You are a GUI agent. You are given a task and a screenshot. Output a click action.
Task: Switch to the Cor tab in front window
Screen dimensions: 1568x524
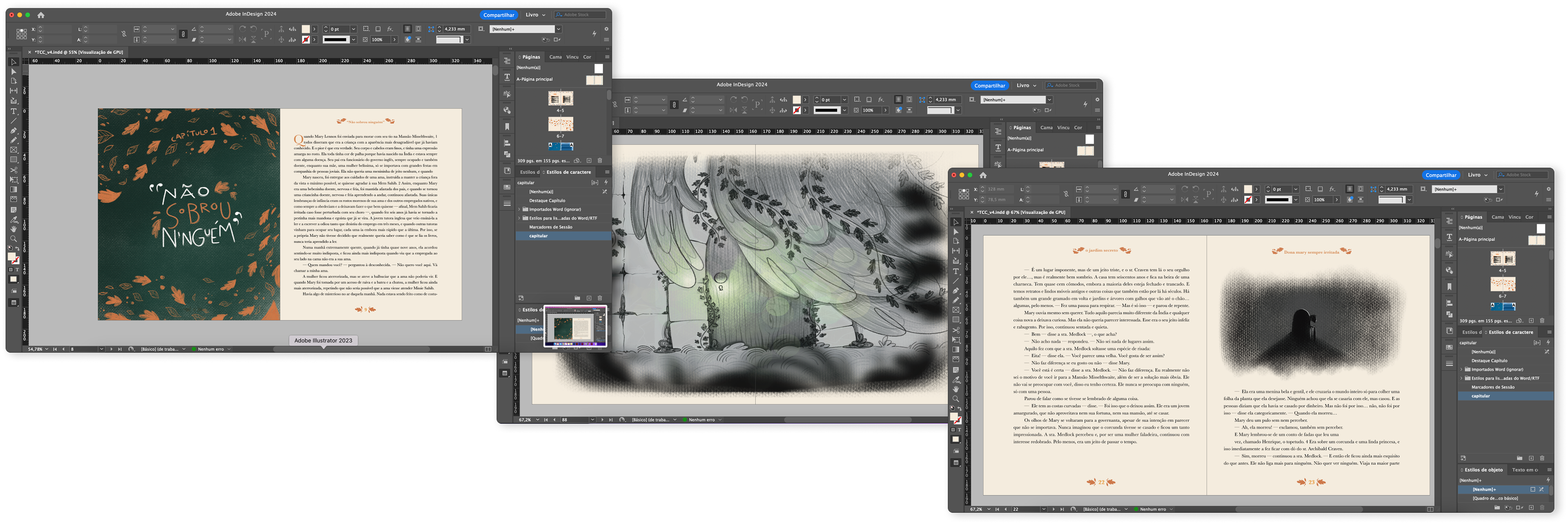(x=1529, y=217)
